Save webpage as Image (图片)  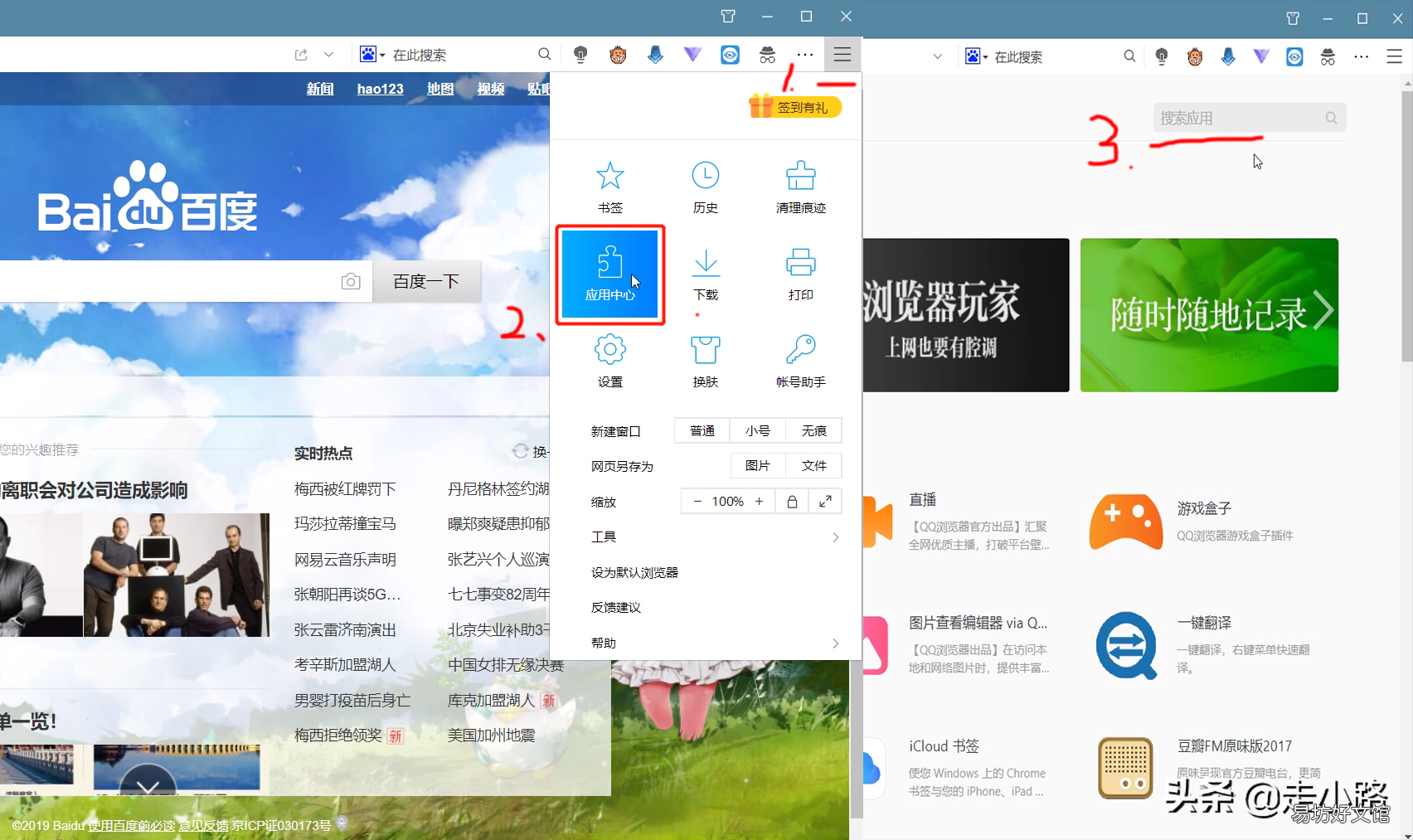757,466
